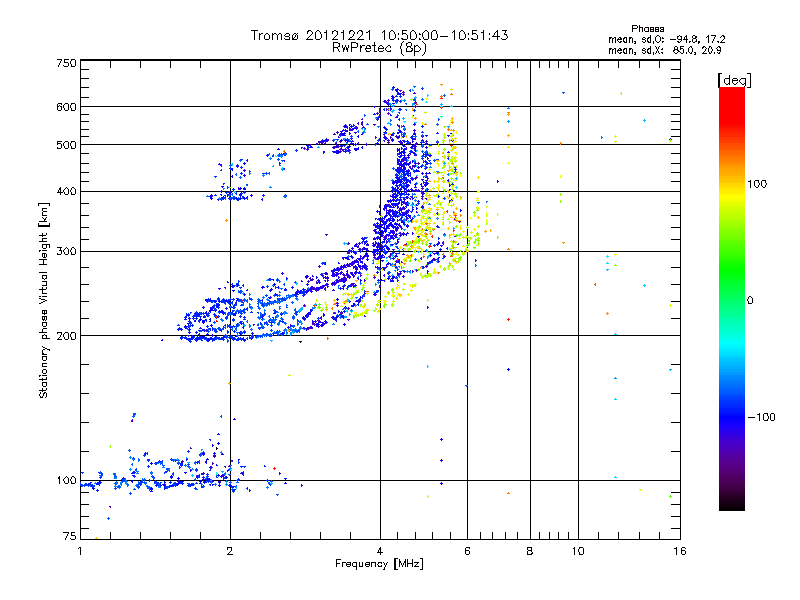800x600 pixels.
Task: Click the x-axis tick label '10'
Action: click(x=578, y=551)
